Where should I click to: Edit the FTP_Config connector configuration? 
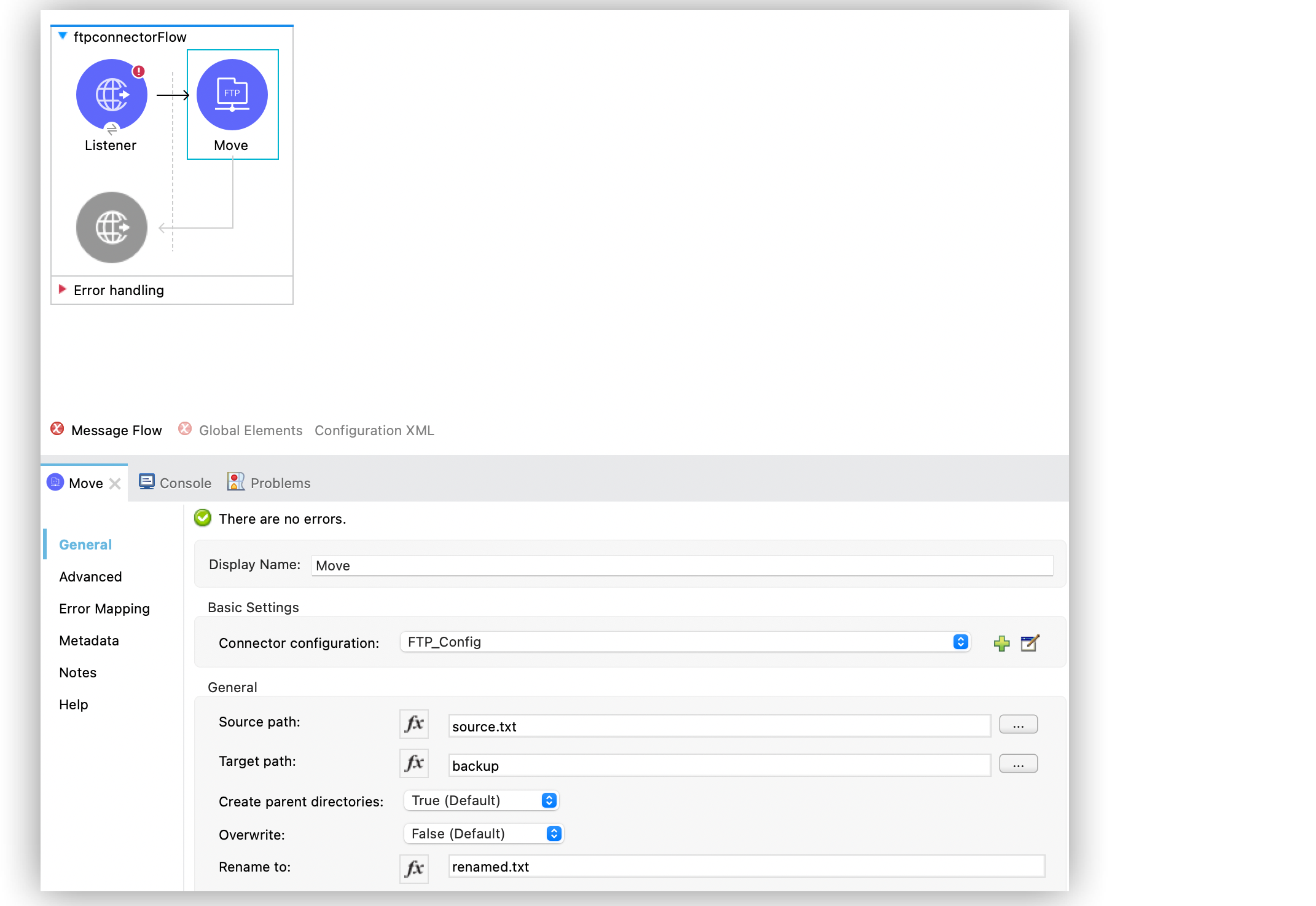(x=1030, y=643)
